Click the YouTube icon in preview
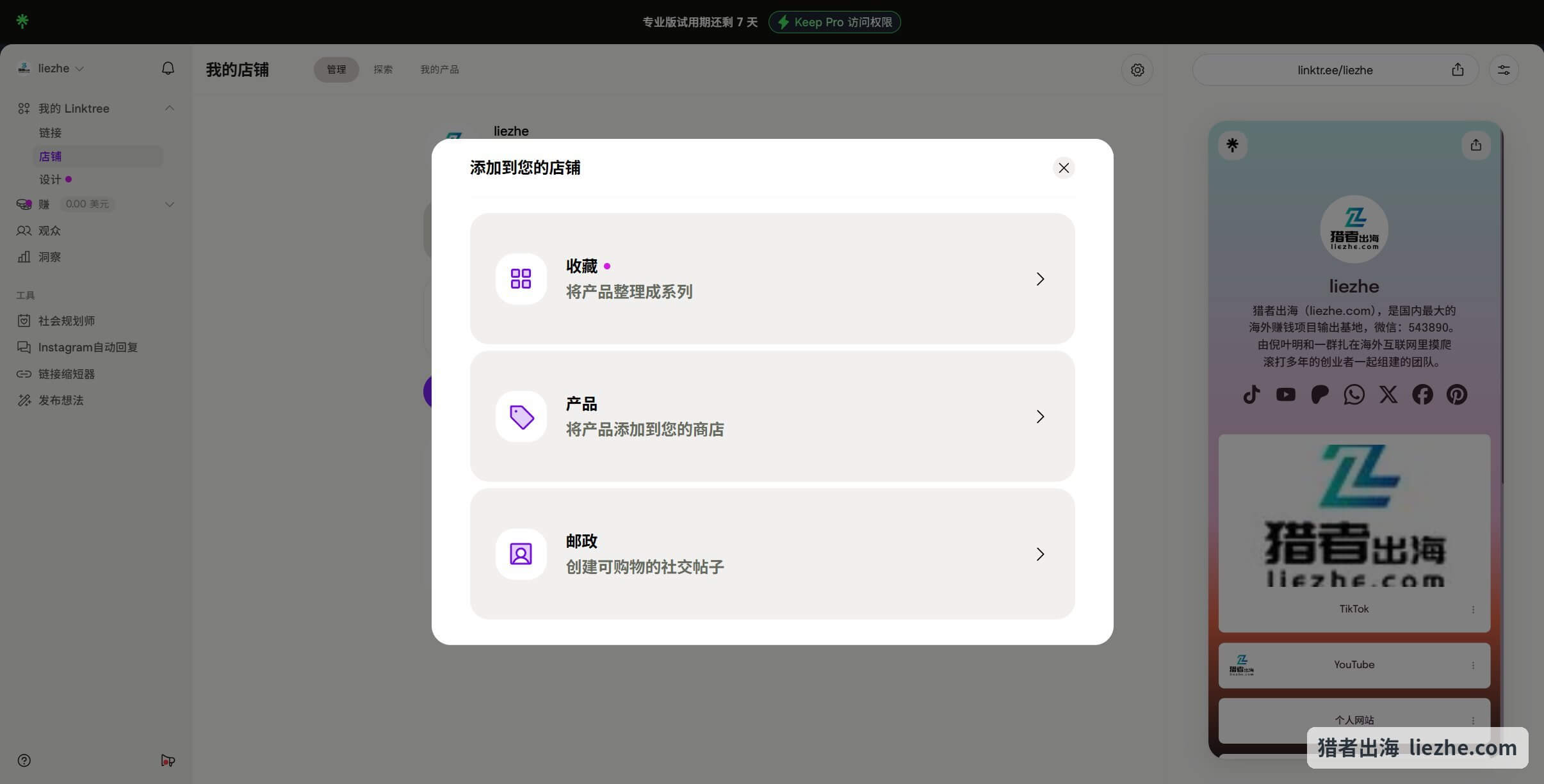Viewport: 1544px width, 784px height. [1285, 394]
